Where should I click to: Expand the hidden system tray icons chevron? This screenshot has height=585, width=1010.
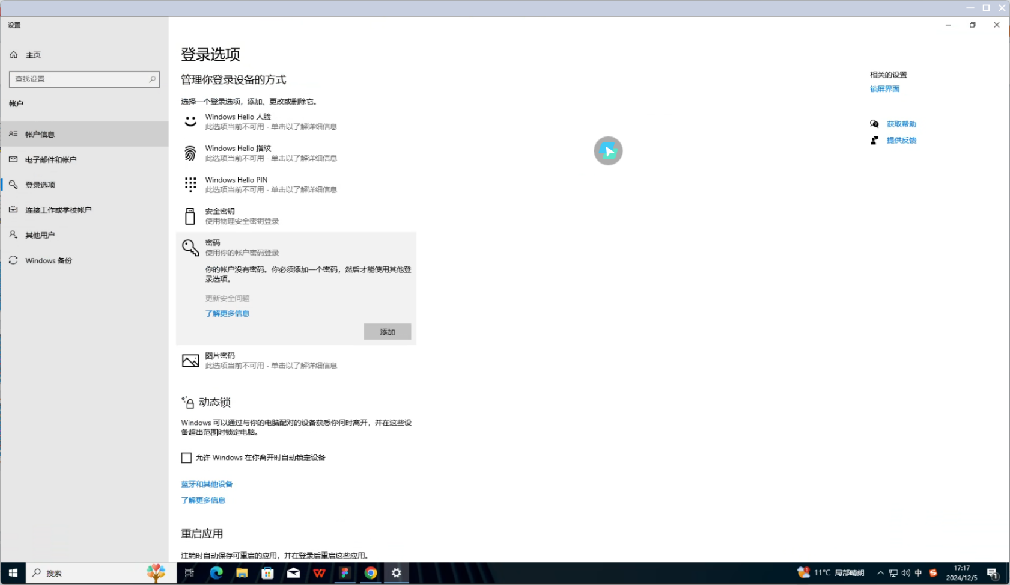pyautogui.click(x=880, y=573)
